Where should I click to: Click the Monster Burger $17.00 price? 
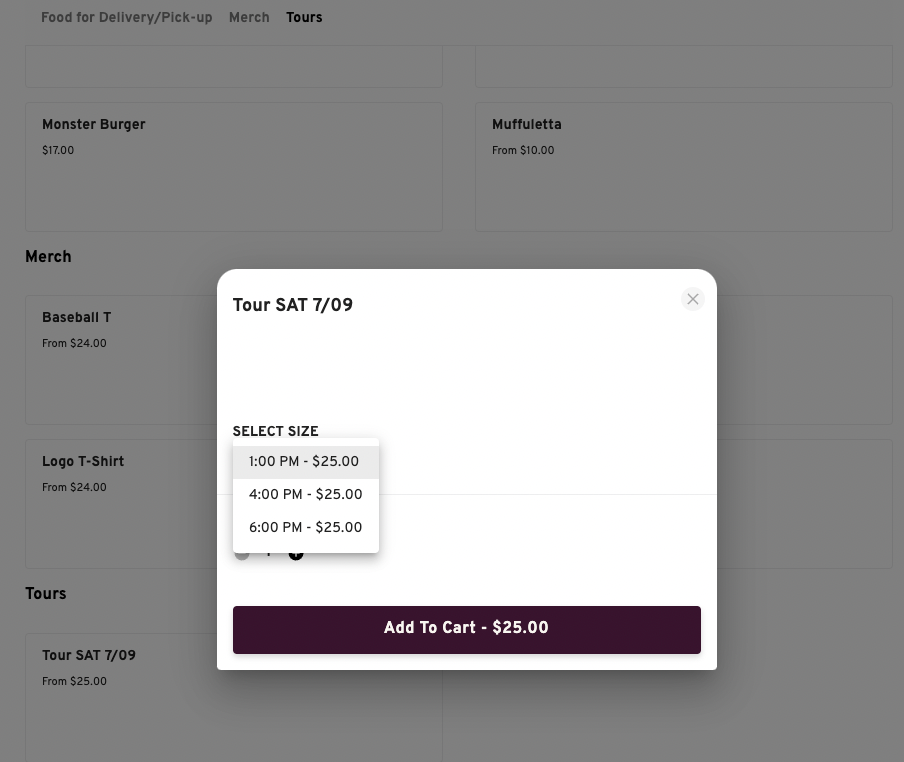[58, 150]
